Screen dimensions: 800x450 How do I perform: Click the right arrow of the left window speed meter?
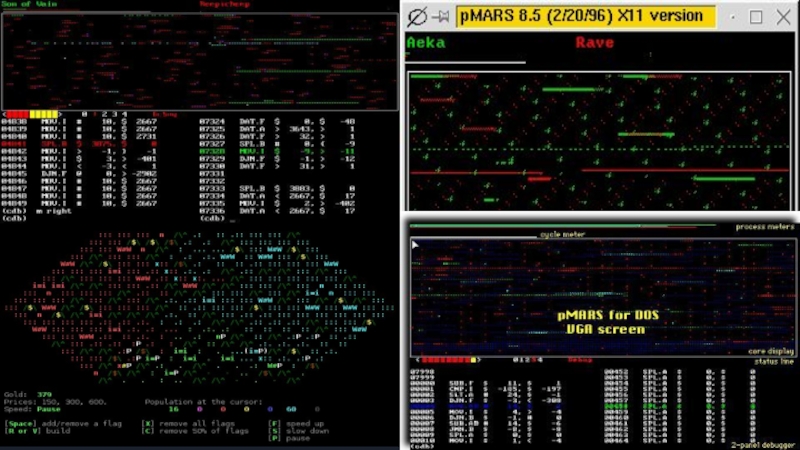60,114
